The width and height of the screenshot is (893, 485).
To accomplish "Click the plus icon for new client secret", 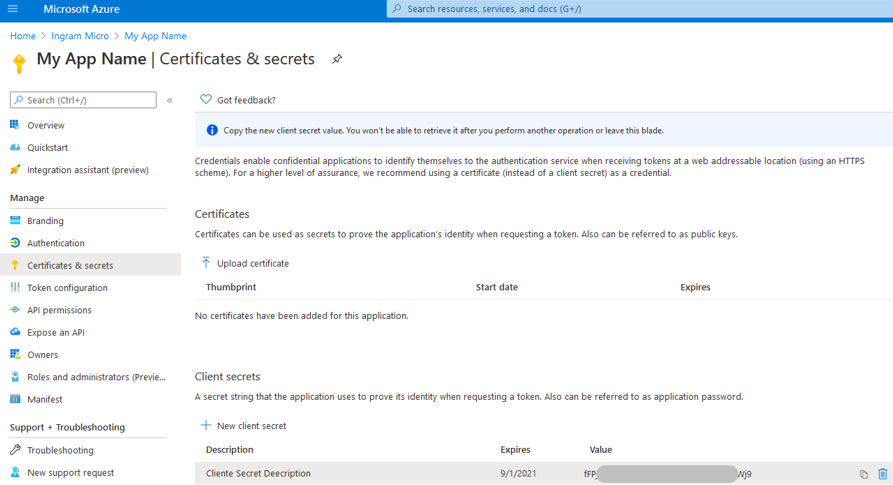I will click(x=206, y=425).
